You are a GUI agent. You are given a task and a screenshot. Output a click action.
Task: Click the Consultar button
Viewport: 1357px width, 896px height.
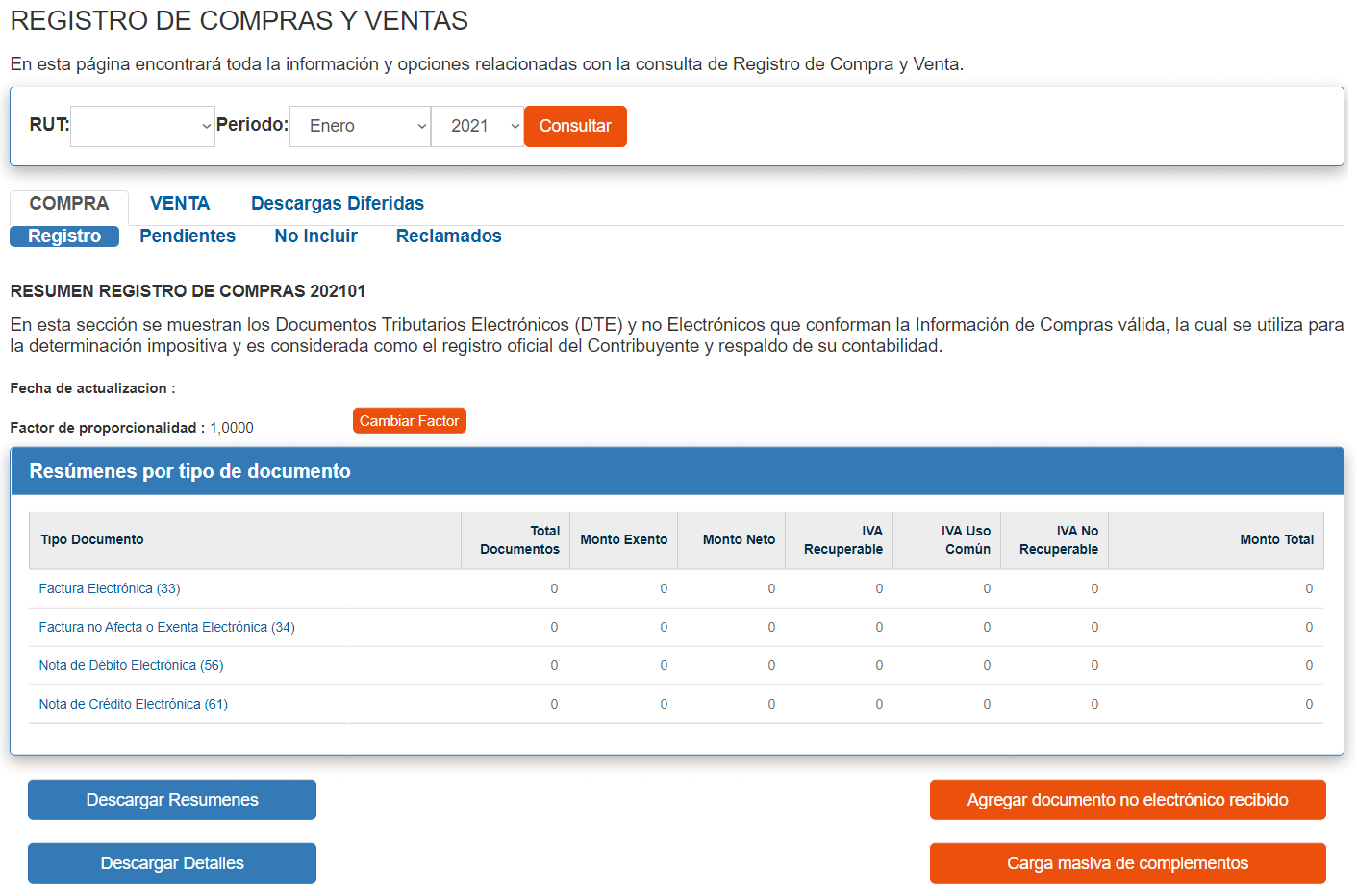pos(575,126)
